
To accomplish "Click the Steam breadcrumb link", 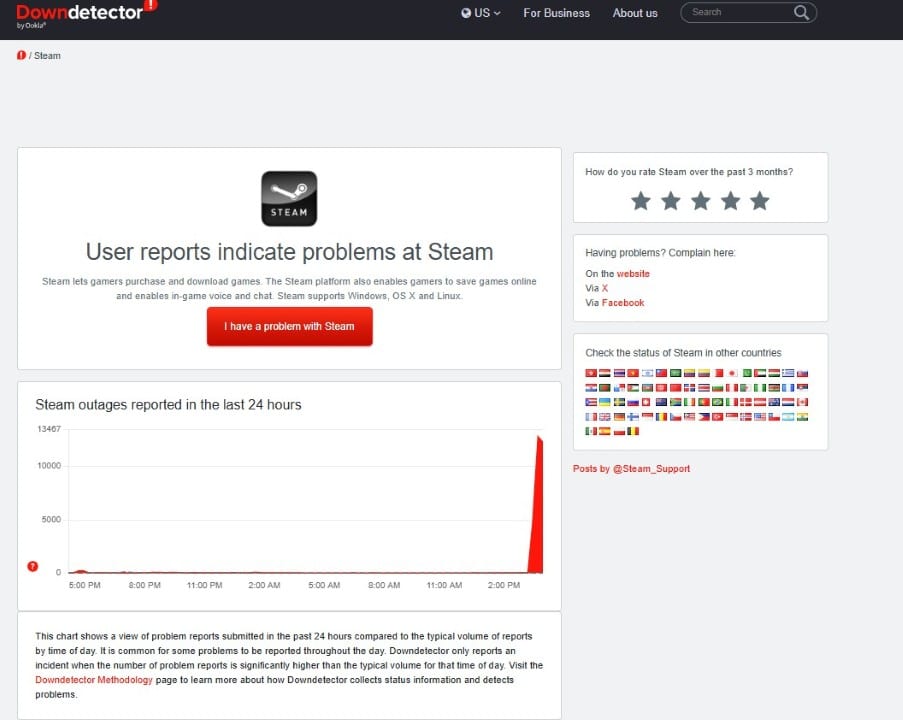I will (x=47, y=56).
